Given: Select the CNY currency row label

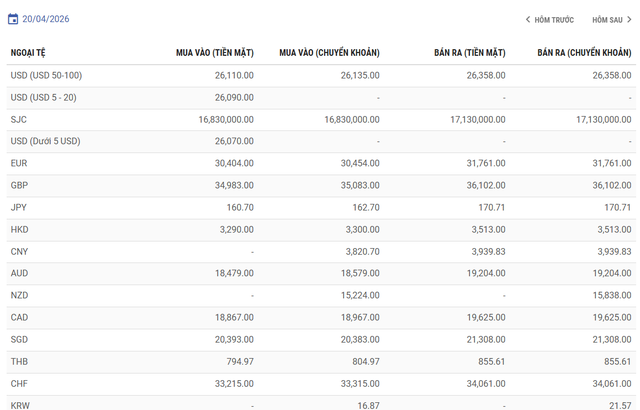Looking at the screenshot, I should coord(19,251).
